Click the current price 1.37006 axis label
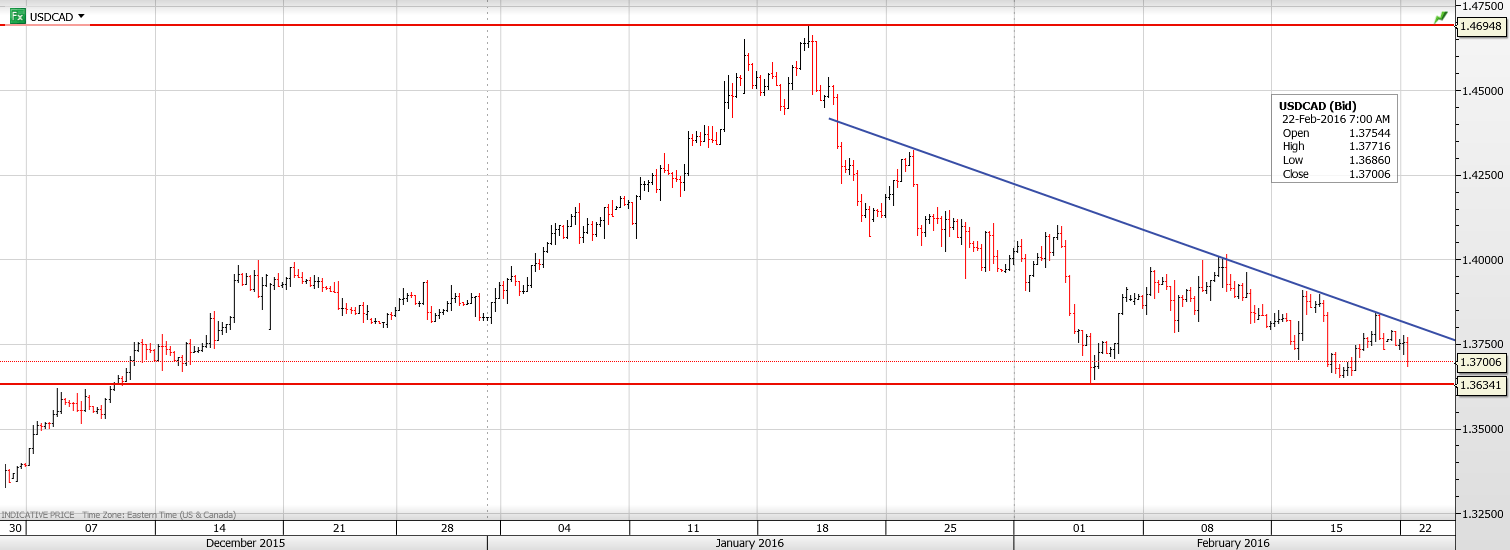This screenshot has height=550, width=1510. 1479,362
